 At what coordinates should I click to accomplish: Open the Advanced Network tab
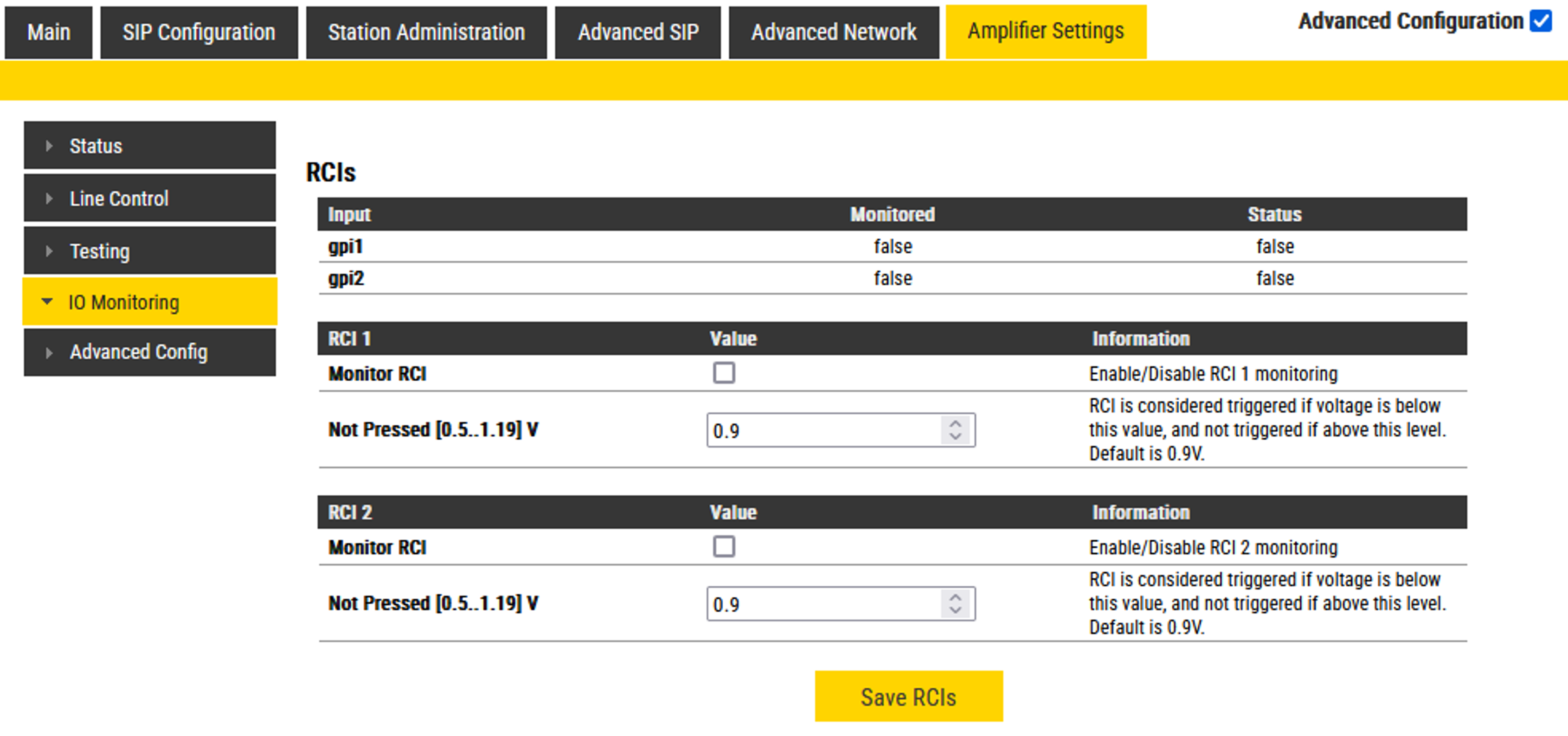833,32
